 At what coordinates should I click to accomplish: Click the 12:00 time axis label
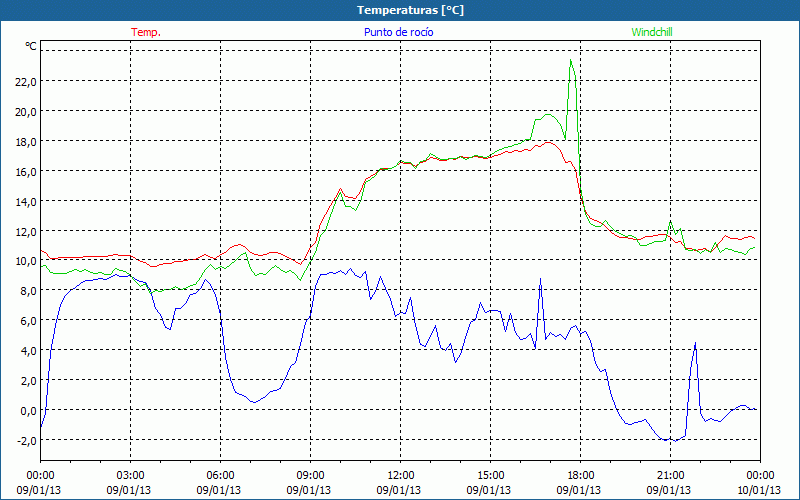pos(401,476)
